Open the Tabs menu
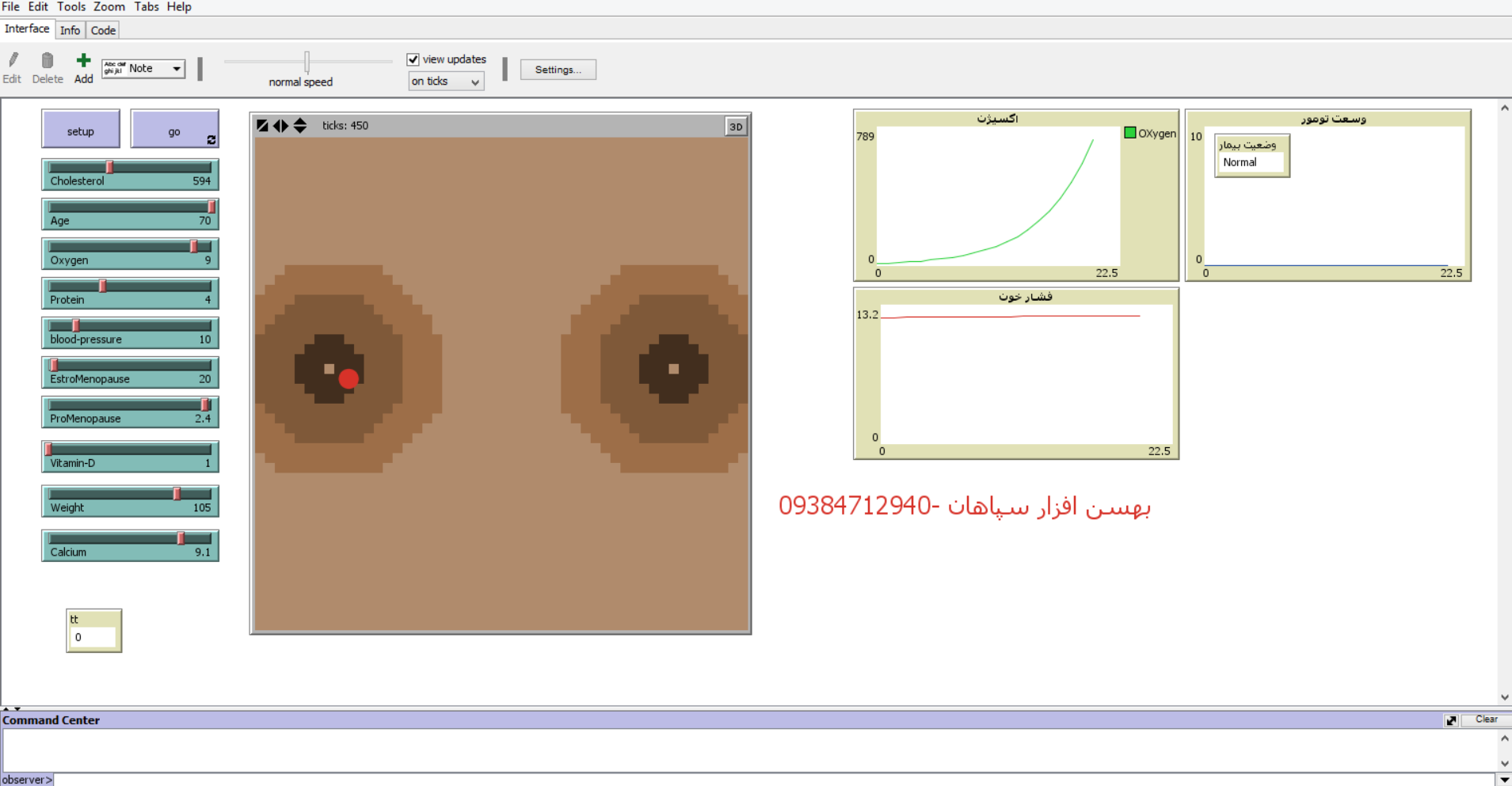The image size is (1512, 786). [147, 7]
